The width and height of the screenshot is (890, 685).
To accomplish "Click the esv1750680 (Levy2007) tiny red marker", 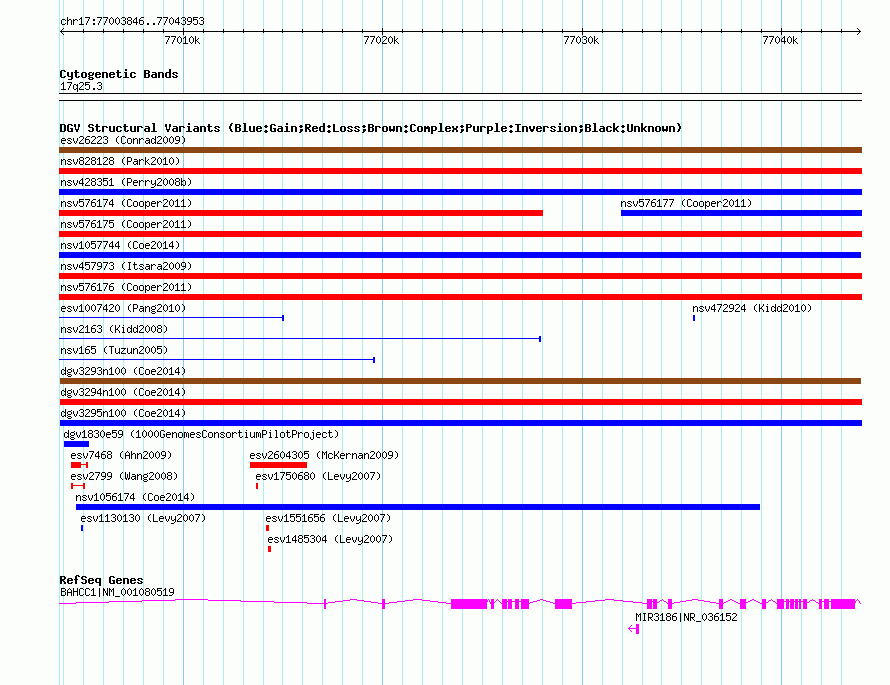I will point(257,486).
